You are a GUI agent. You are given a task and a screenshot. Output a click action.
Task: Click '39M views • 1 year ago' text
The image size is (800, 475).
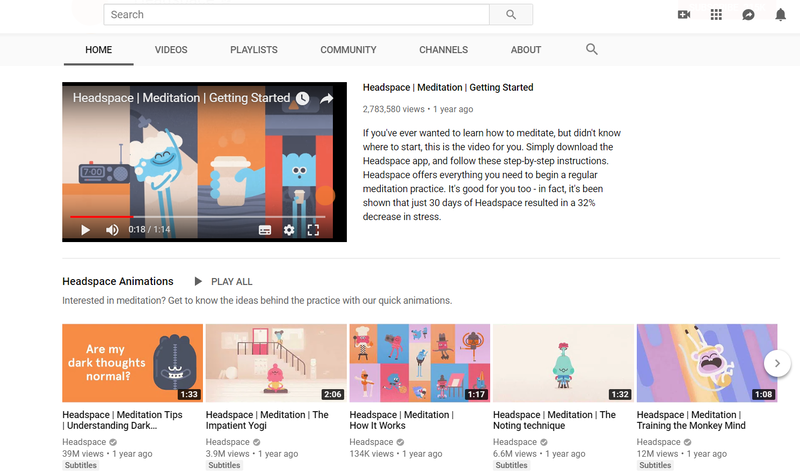107,454
